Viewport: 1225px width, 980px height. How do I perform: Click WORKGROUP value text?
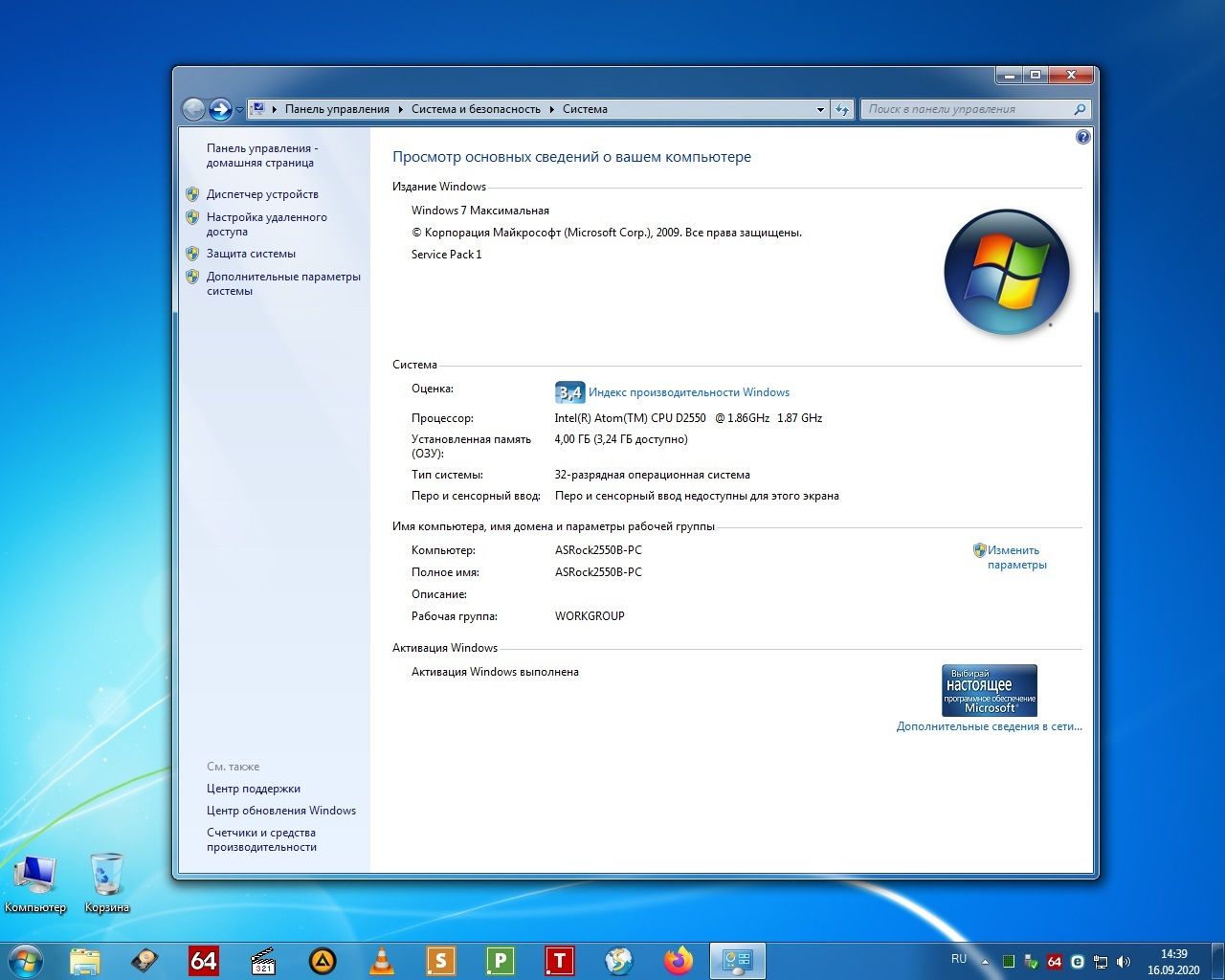[x=590, y=616]
